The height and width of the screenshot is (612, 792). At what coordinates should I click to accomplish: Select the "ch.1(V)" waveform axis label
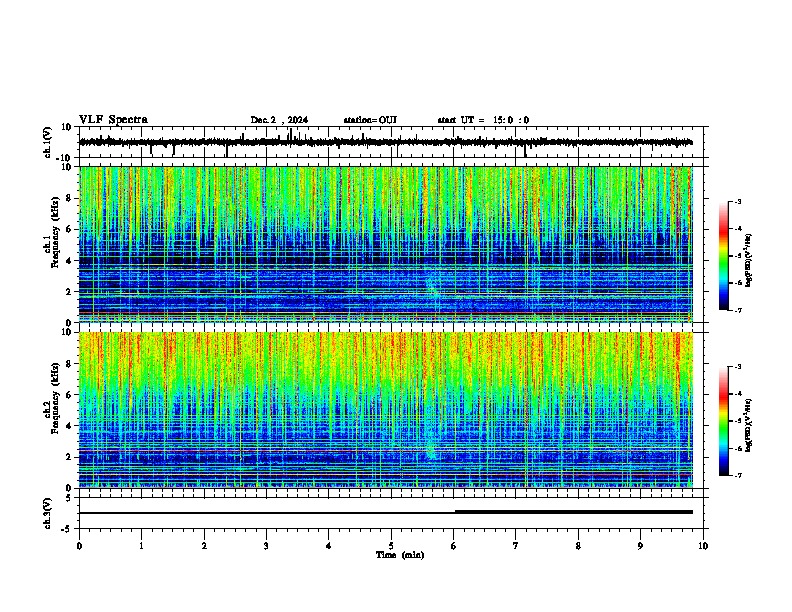pyautogui.click(x=48, y=142)
